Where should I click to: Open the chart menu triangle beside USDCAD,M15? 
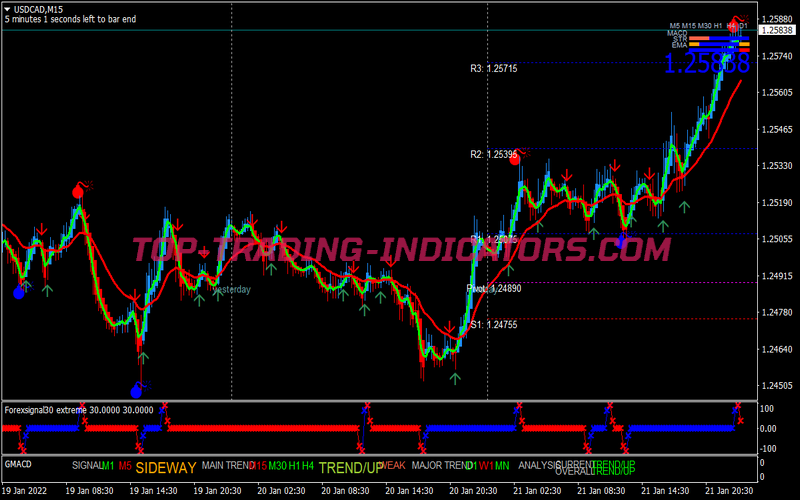click(7, 9)
